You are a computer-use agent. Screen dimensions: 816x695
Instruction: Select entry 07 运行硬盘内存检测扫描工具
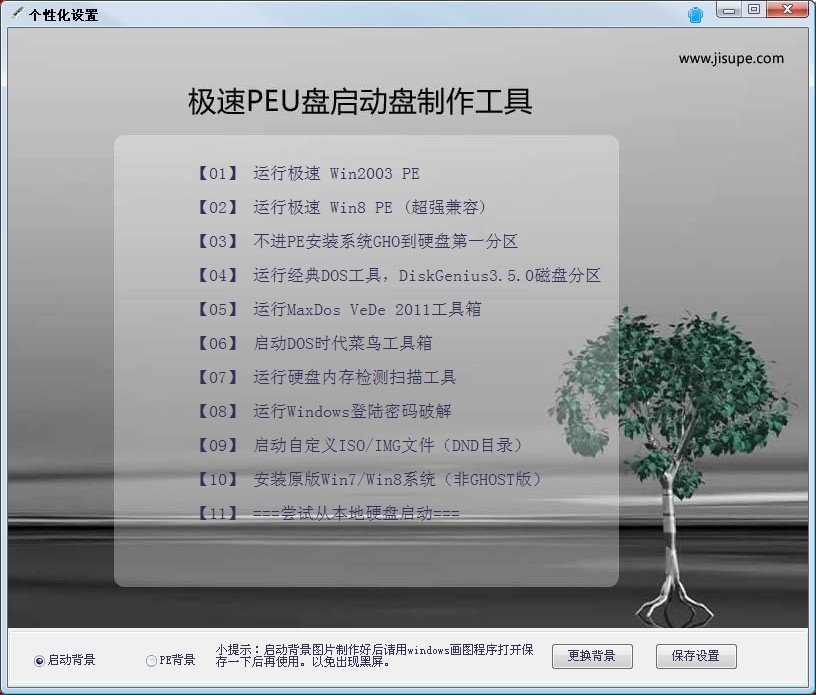326,377
